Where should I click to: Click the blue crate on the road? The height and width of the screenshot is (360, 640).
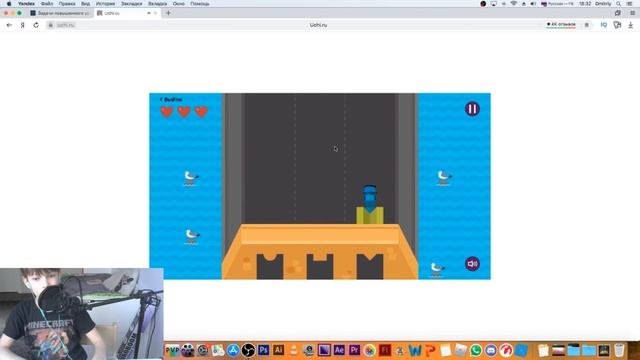pyautogui.click(x=370, y=198)
